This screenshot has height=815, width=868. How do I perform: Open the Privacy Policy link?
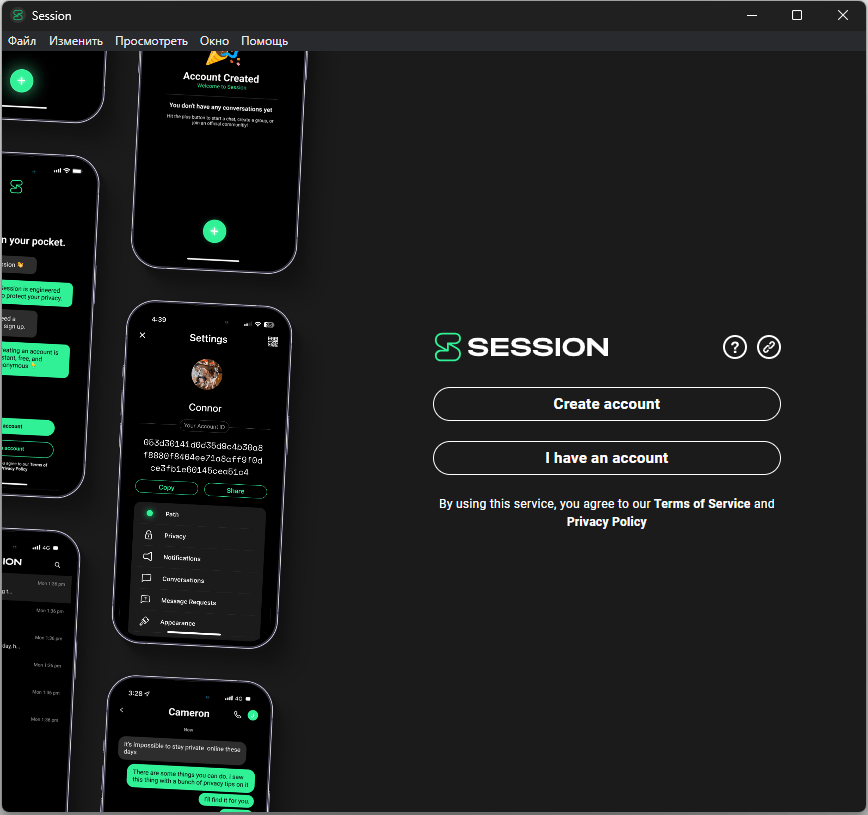tap(607, 522)
